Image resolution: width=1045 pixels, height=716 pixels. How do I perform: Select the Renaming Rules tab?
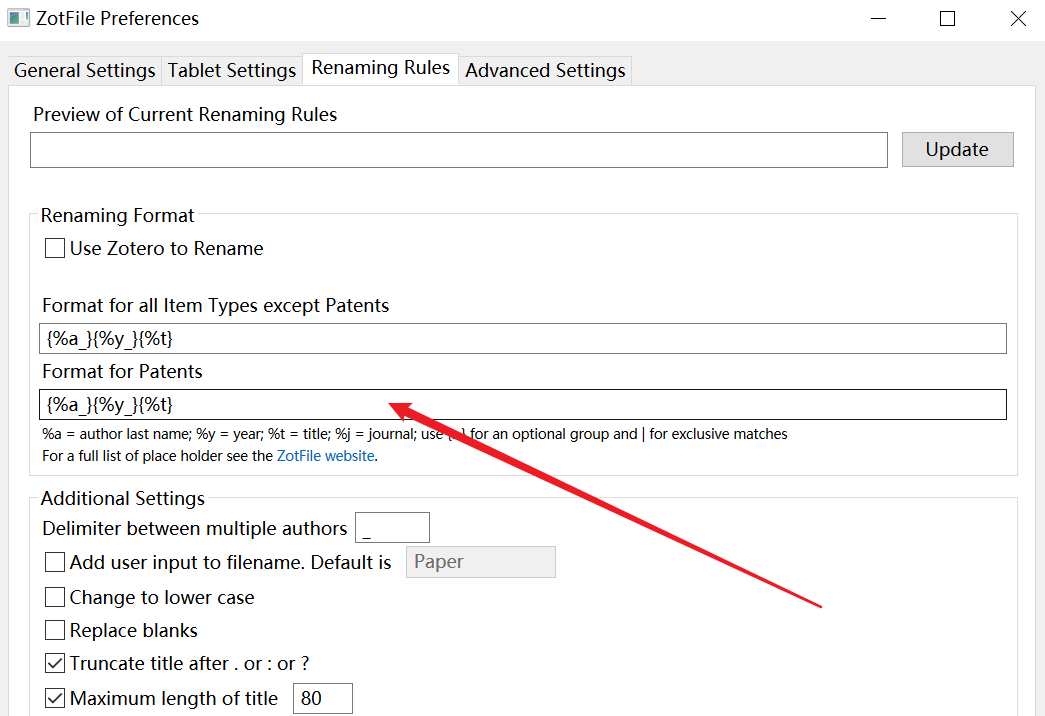[x=381, y=68]
